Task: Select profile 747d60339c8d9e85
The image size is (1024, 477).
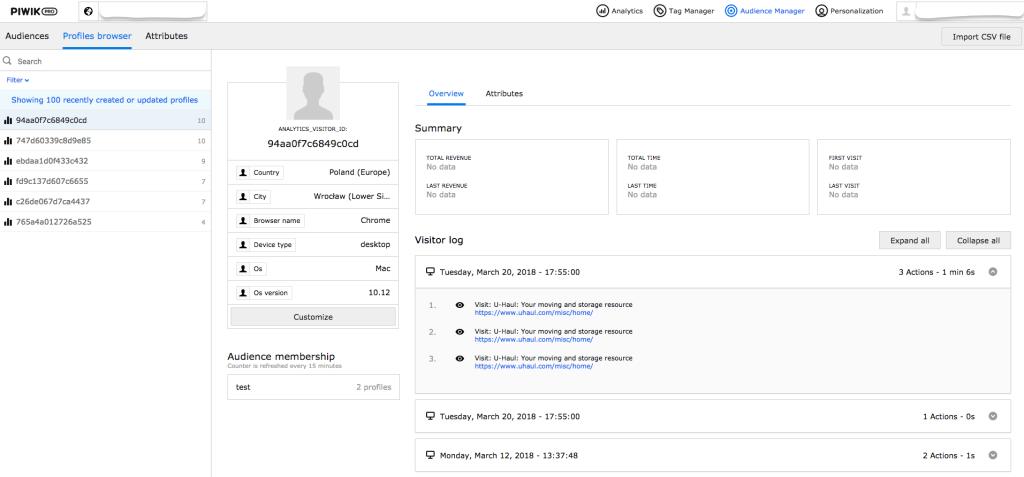Action: [x=105, y=140]
